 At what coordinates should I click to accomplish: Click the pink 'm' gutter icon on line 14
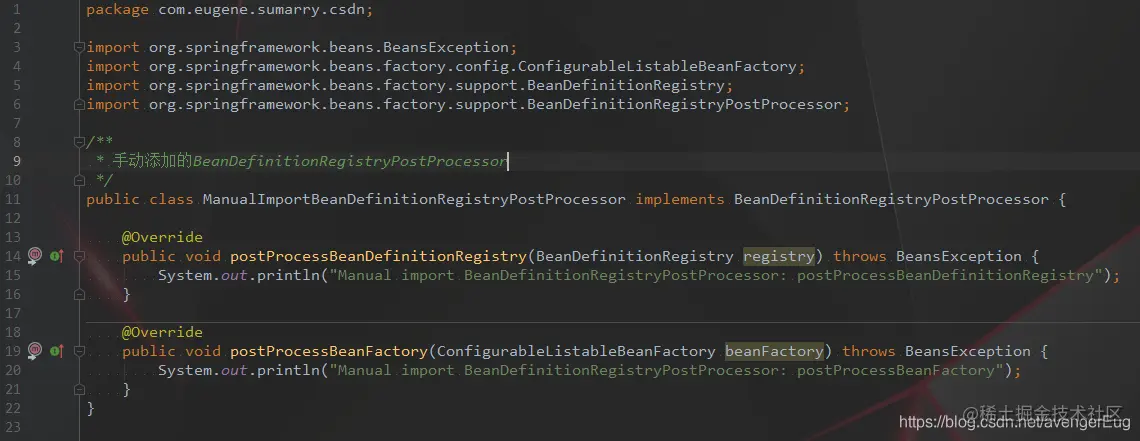click(34, 256)
